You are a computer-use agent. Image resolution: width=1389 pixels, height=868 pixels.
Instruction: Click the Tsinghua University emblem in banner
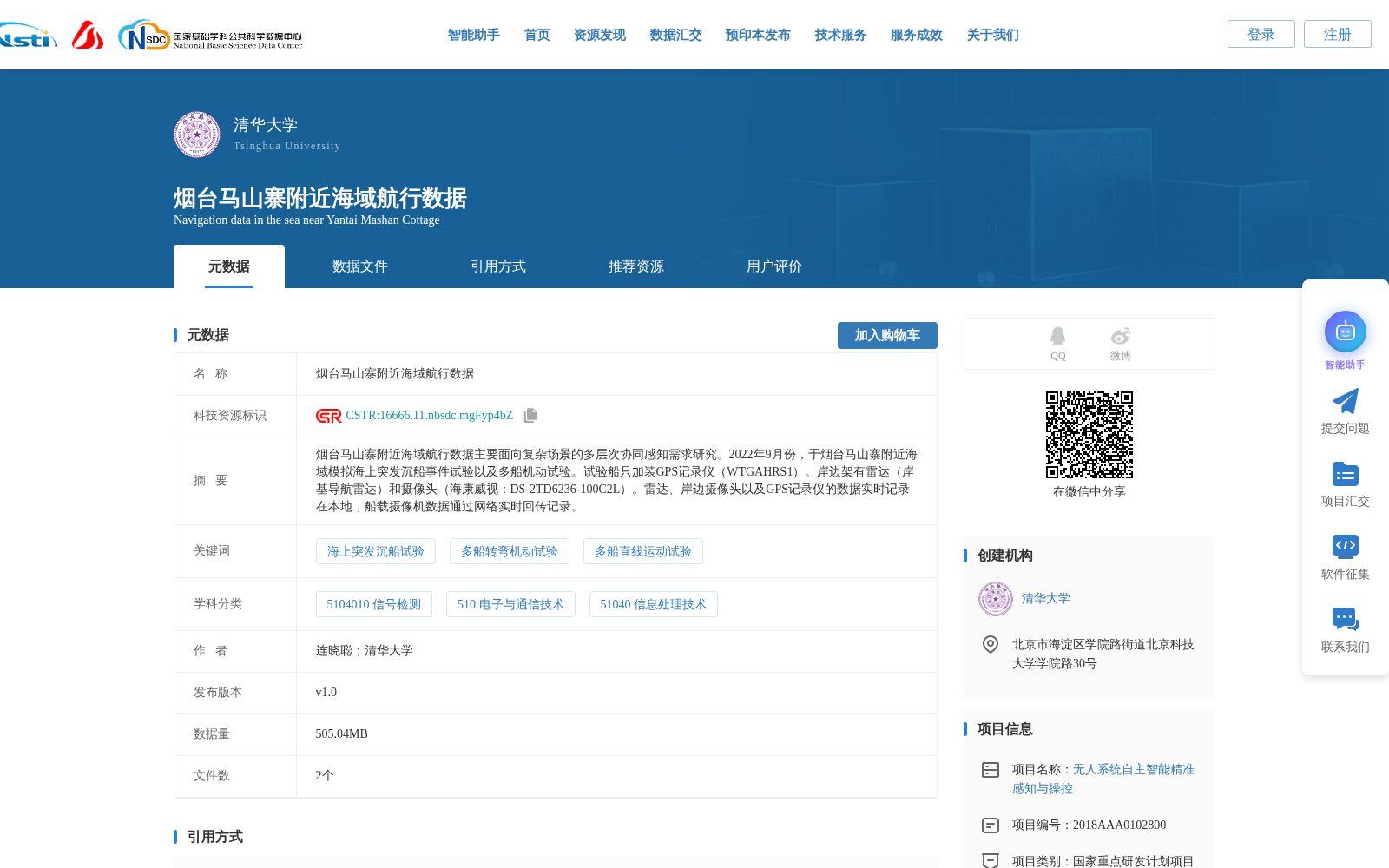[197, 135]
